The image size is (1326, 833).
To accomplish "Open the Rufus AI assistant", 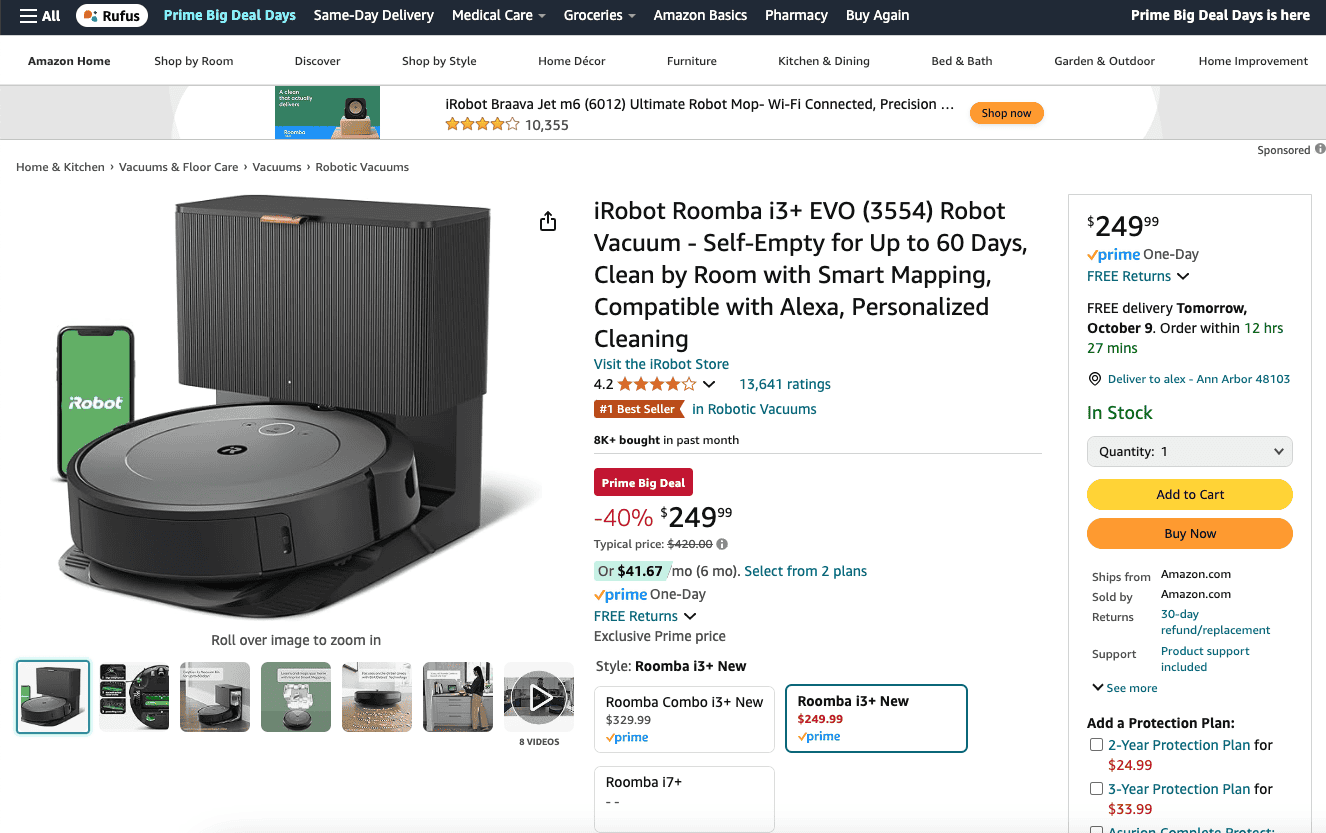I will pos(112,15).
